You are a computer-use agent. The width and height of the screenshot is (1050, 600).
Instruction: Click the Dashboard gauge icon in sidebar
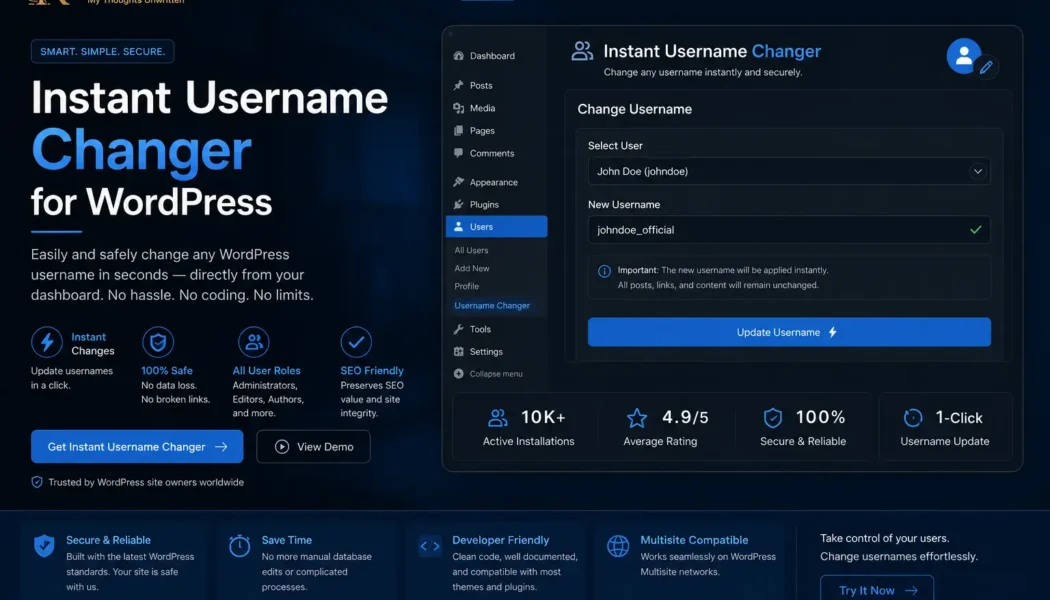click(458, 56)
